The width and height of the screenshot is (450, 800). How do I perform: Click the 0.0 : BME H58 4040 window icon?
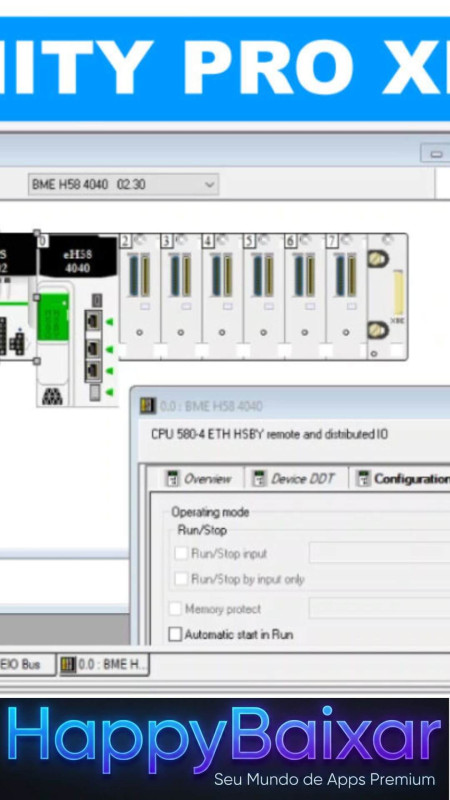coord(148,406)
